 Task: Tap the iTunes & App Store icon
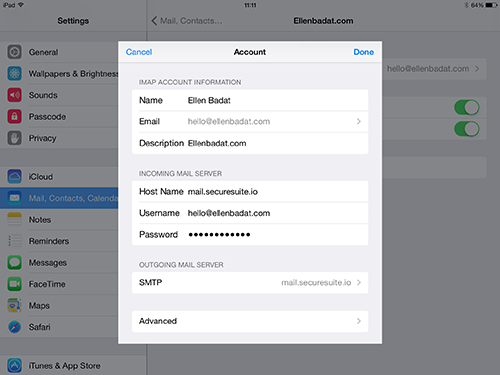(14, 365)
